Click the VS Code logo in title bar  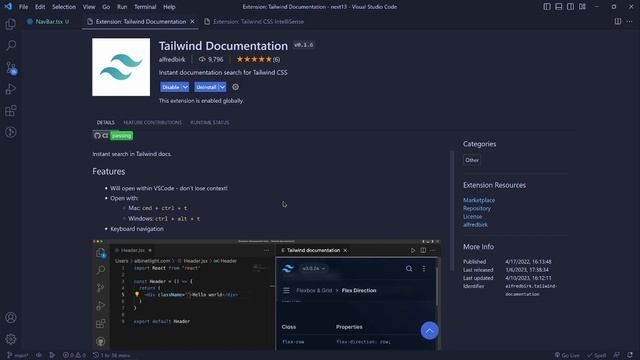[8, 7]
